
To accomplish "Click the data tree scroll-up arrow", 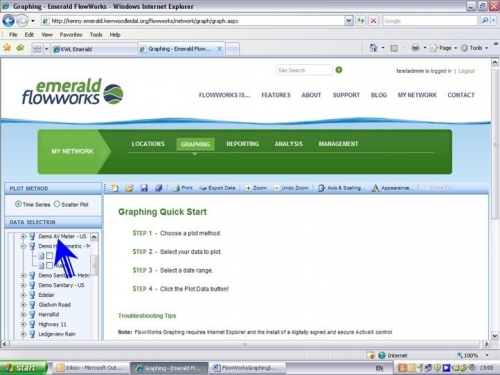I will coord(94,237).
